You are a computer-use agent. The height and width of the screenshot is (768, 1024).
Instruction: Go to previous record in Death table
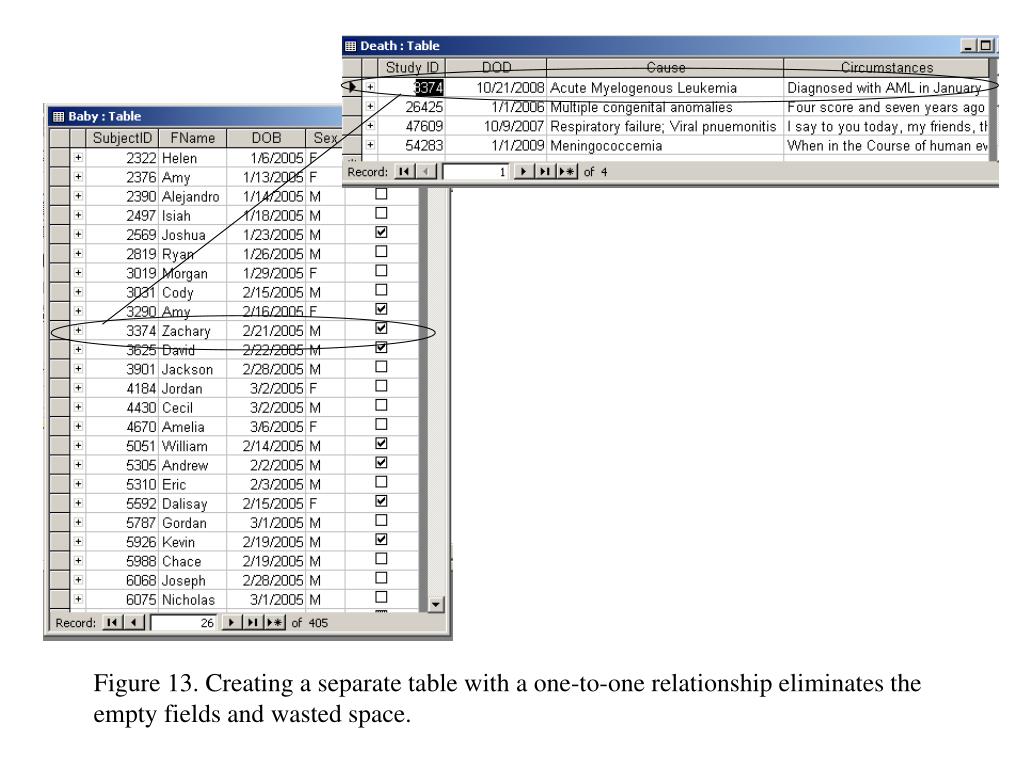(426, 172)
